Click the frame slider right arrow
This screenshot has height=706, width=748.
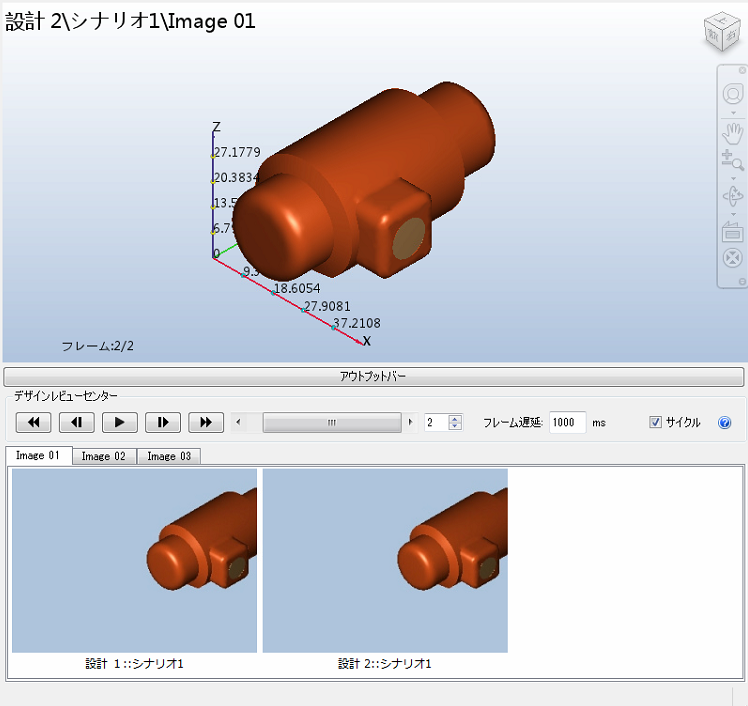tap(410, 422)
